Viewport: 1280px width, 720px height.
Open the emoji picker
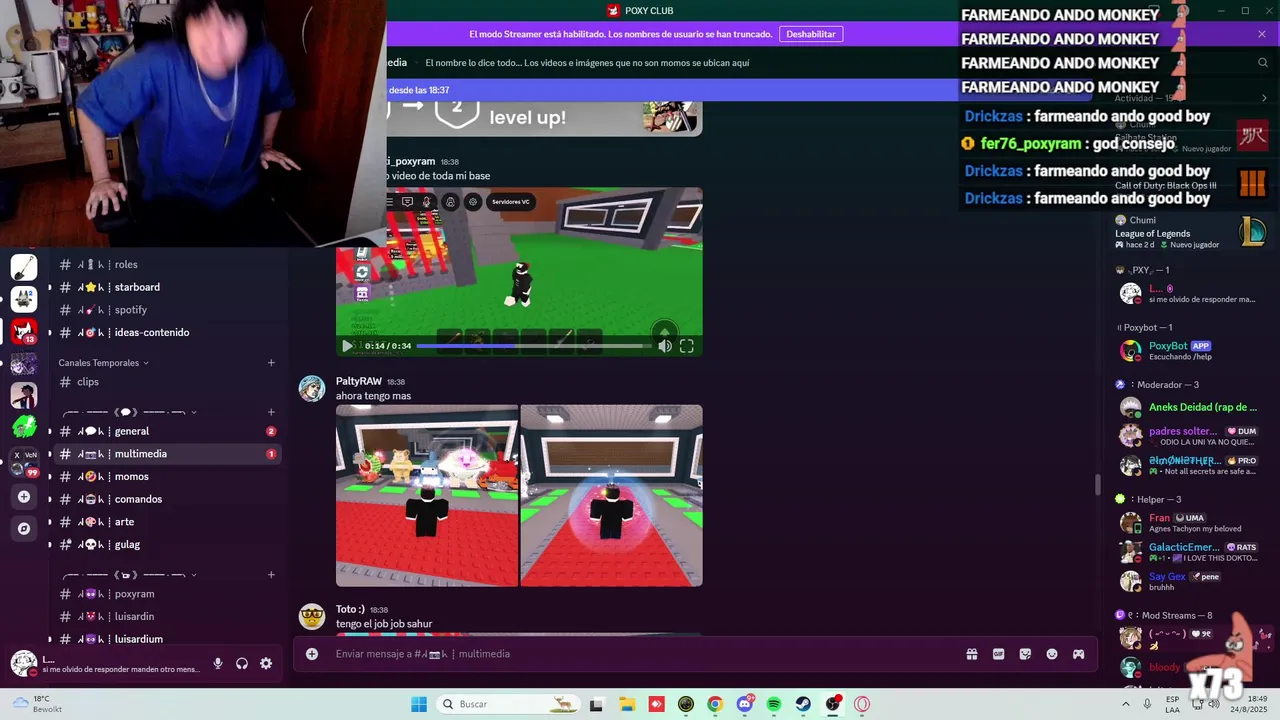(x=1052, y=654)
